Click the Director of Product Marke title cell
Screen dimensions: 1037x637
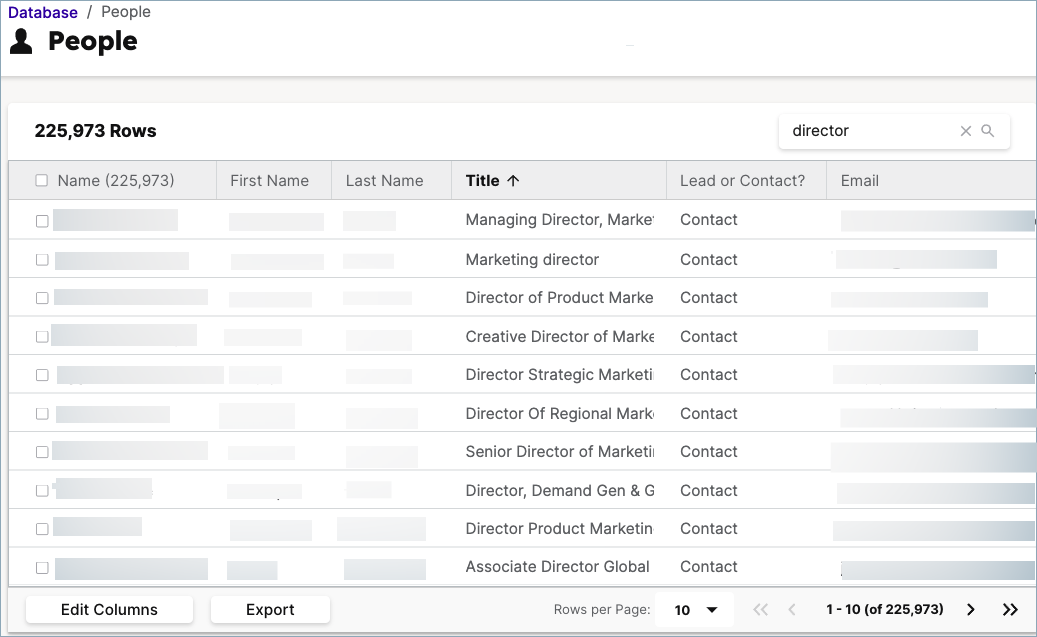[x=560, y=298]
